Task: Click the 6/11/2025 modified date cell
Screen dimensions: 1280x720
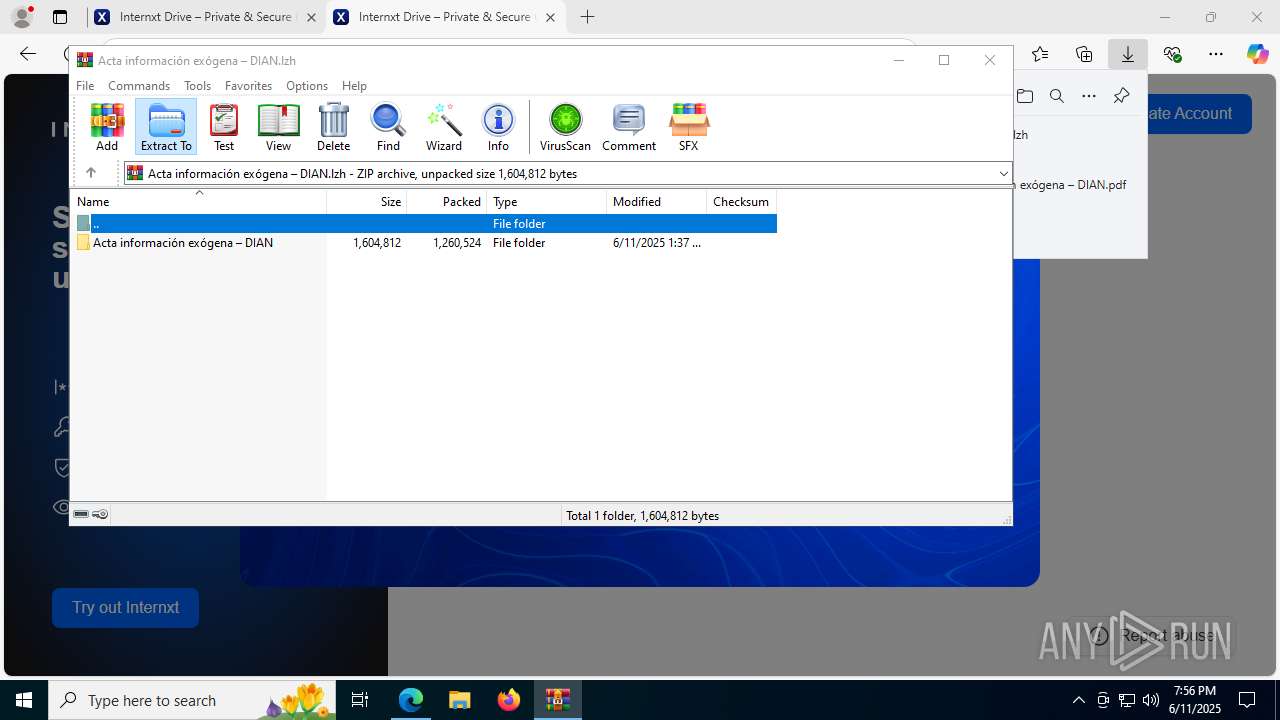Action: point(657,243)
